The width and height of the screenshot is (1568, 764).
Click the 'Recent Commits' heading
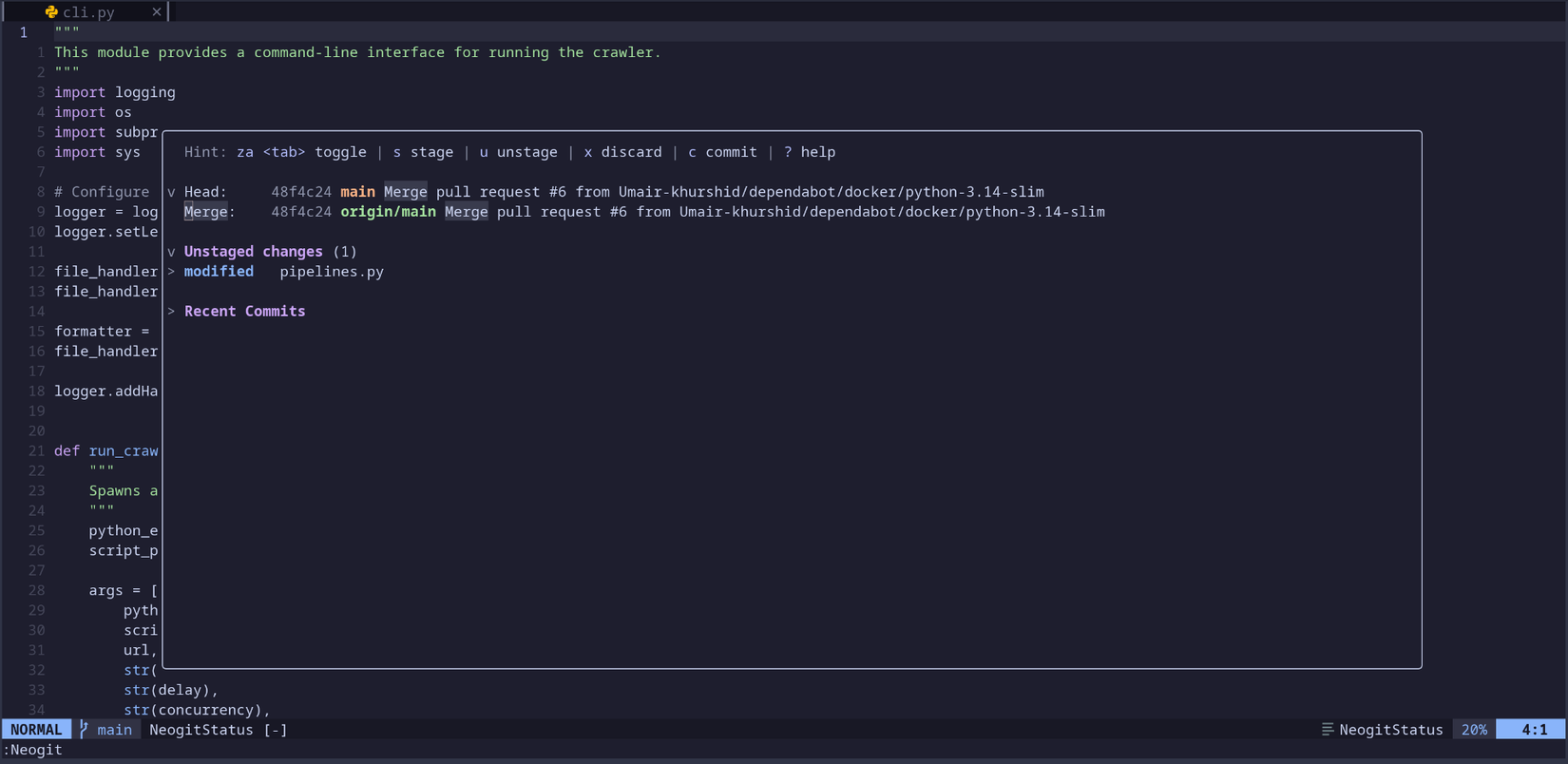click(244, 312)
